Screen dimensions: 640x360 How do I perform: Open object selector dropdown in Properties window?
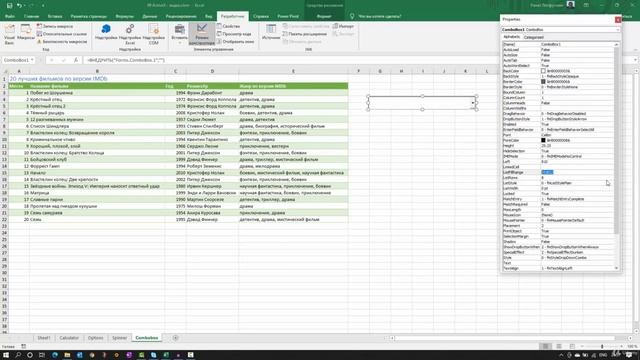pyautogui.click(x=618, y=30)
